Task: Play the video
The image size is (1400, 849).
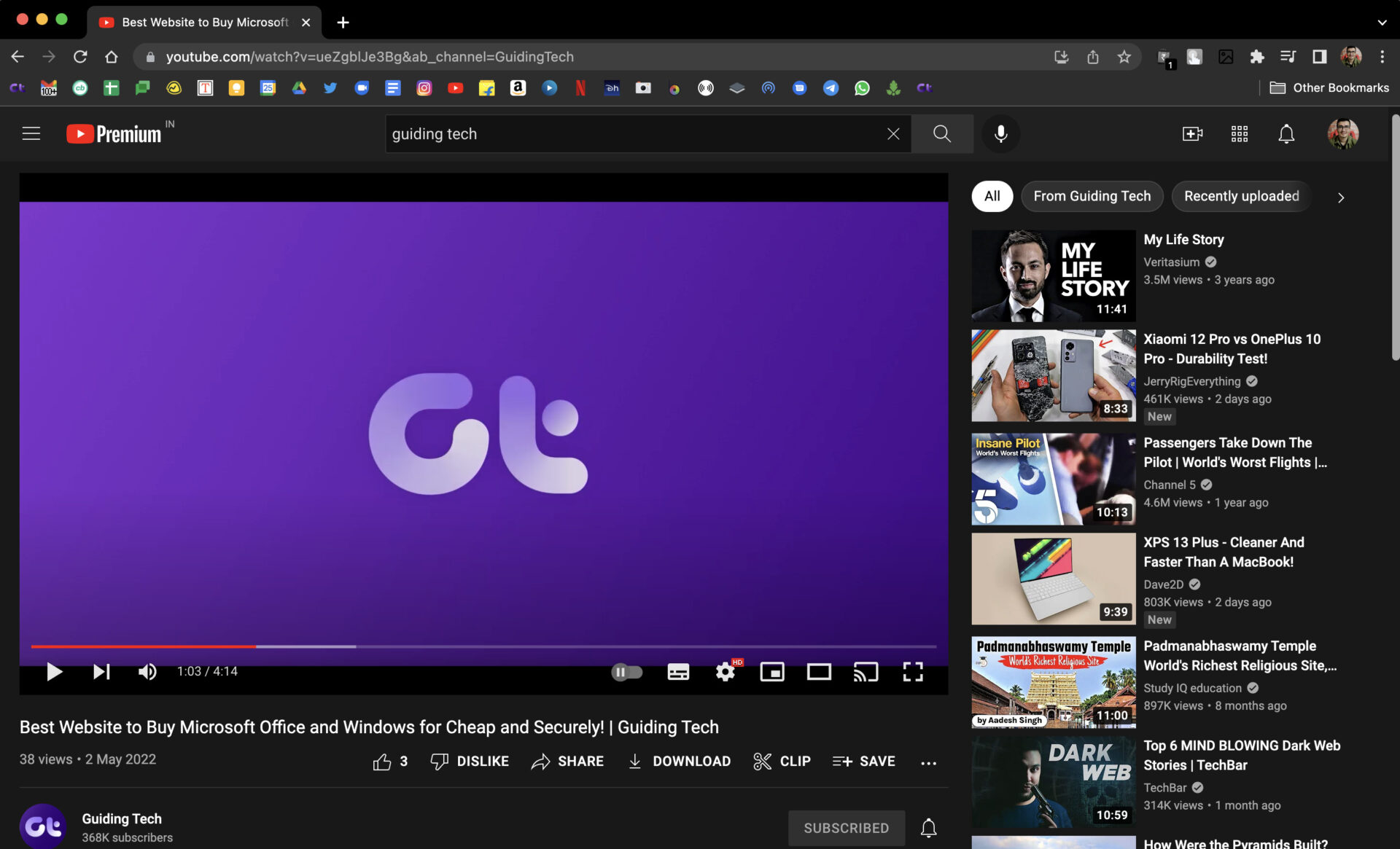Action: coord(54,671)
